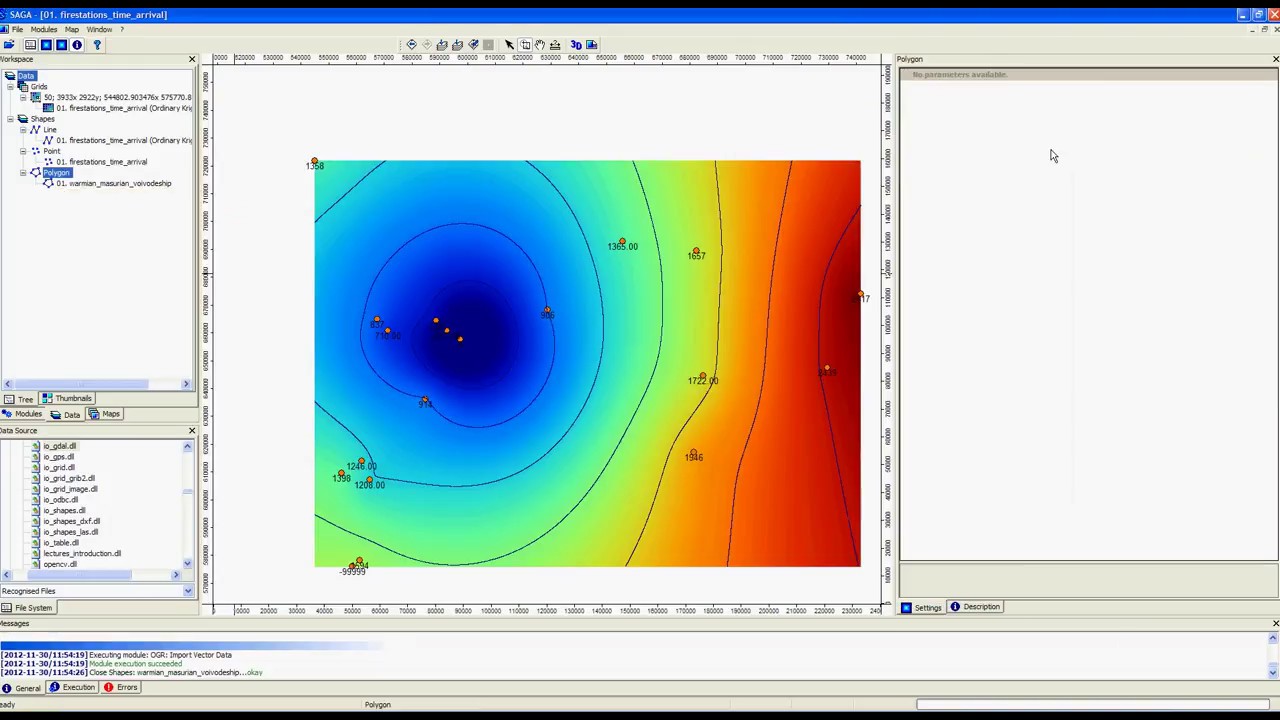Image resolution: width=1280 pixels, height=720 pixels.
Task: Toggle the Show Message Window info icon
Action: (76, 45)
